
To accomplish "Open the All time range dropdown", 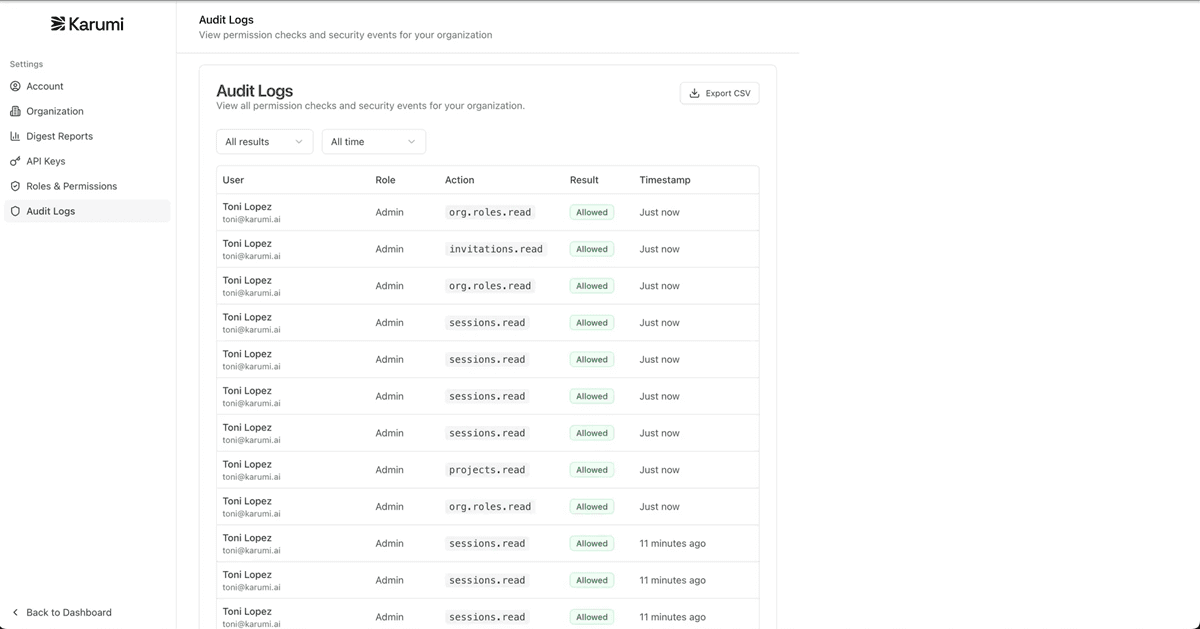I will [x=374, y=142].
